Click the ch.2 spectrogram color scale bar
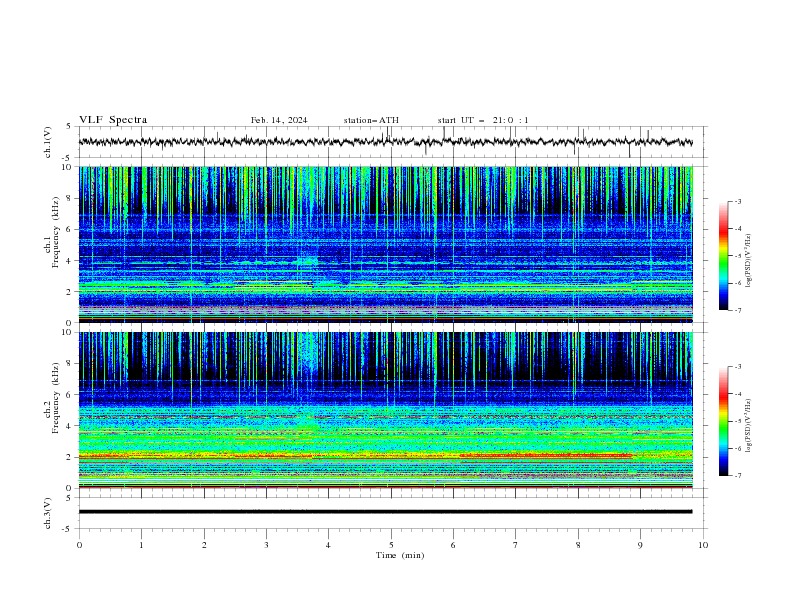Image resolution: width=792 pixels, height=612 pixels. click(724, 421)
